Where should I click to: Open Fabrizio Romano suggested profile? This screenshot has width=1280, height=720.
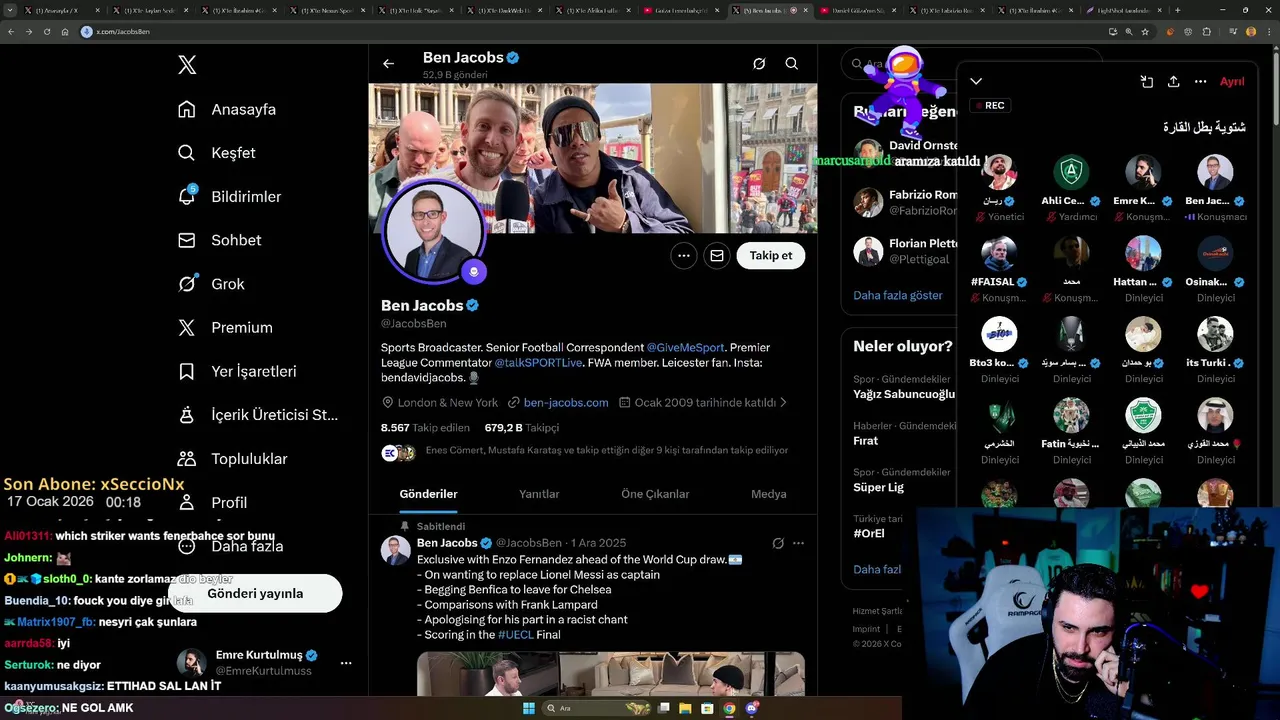point(906,202)
